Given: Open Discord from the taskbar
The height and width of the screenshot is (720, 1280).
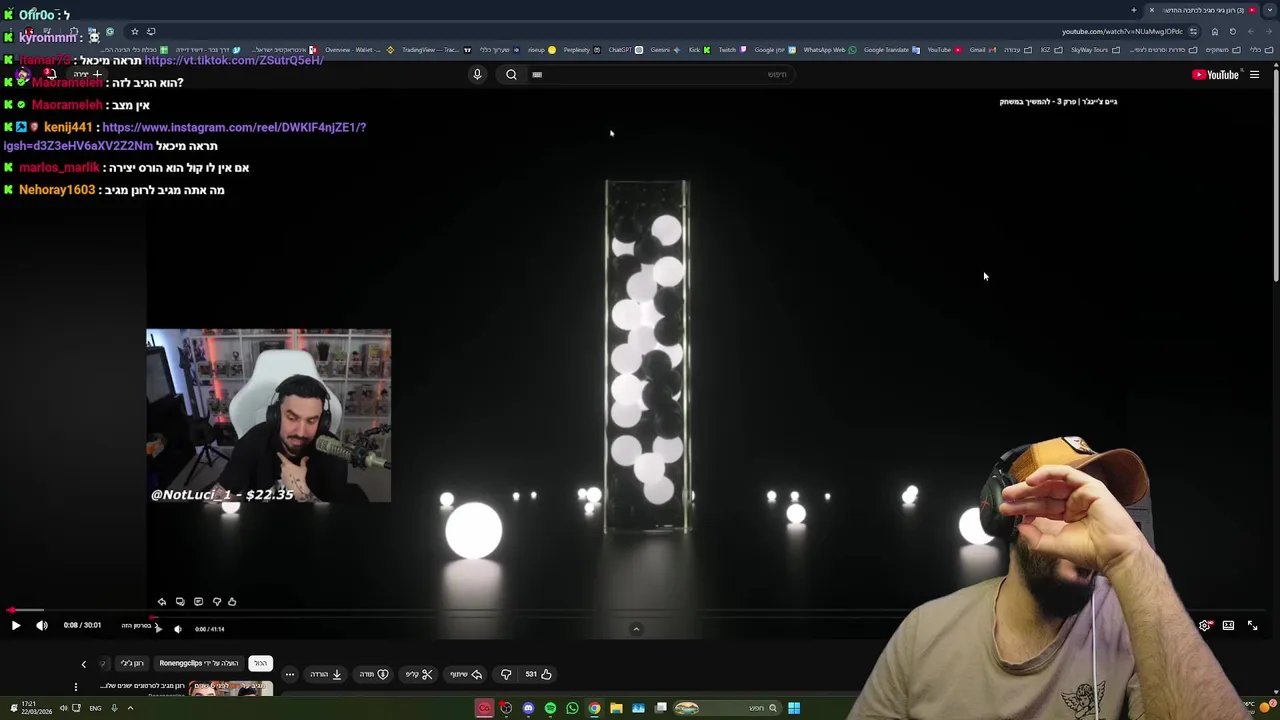Looking at the screenshot, I should tap(528, 708).
